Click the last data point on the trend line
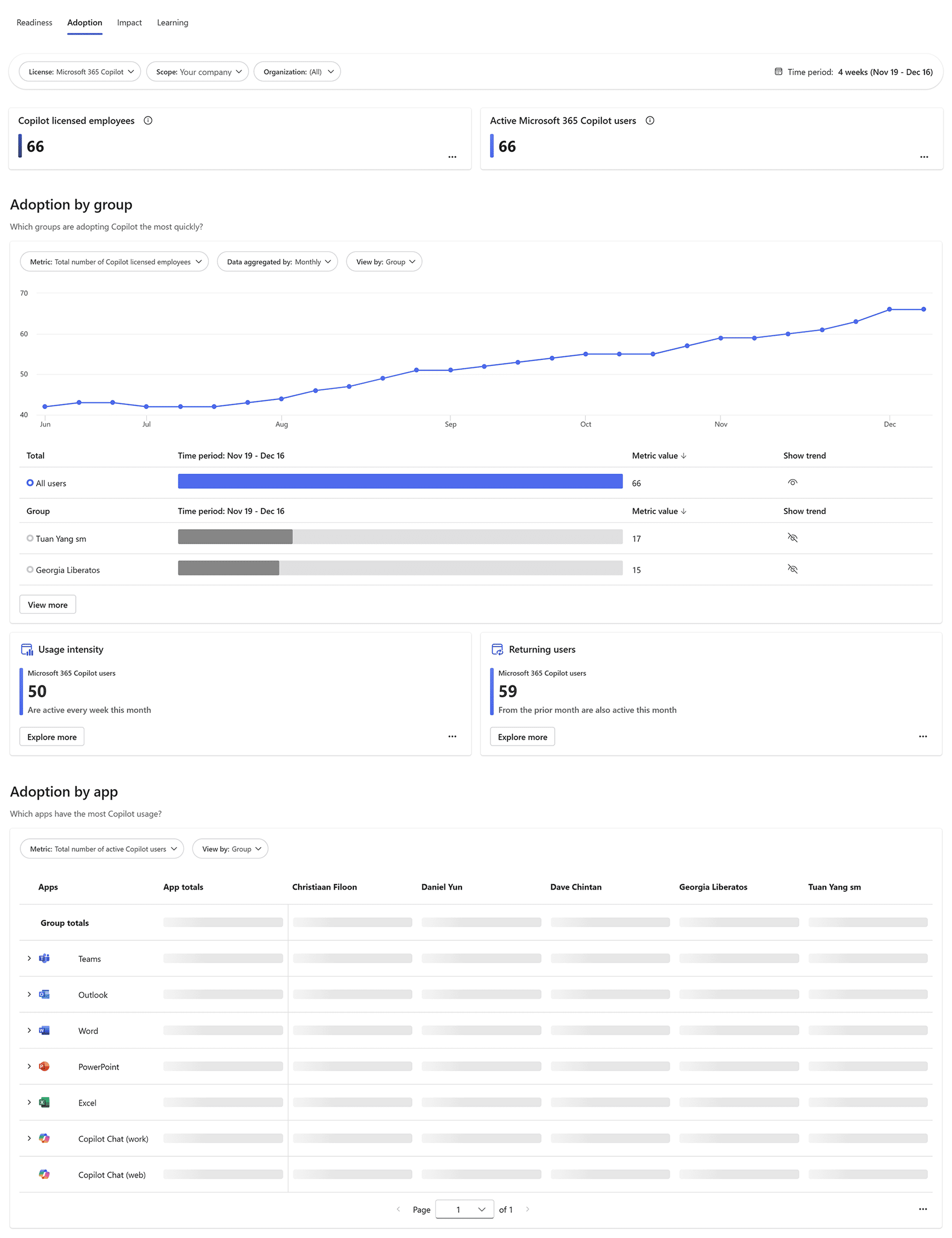The height and width of the screenshot is (1238, 952). [x=923, y=310]
